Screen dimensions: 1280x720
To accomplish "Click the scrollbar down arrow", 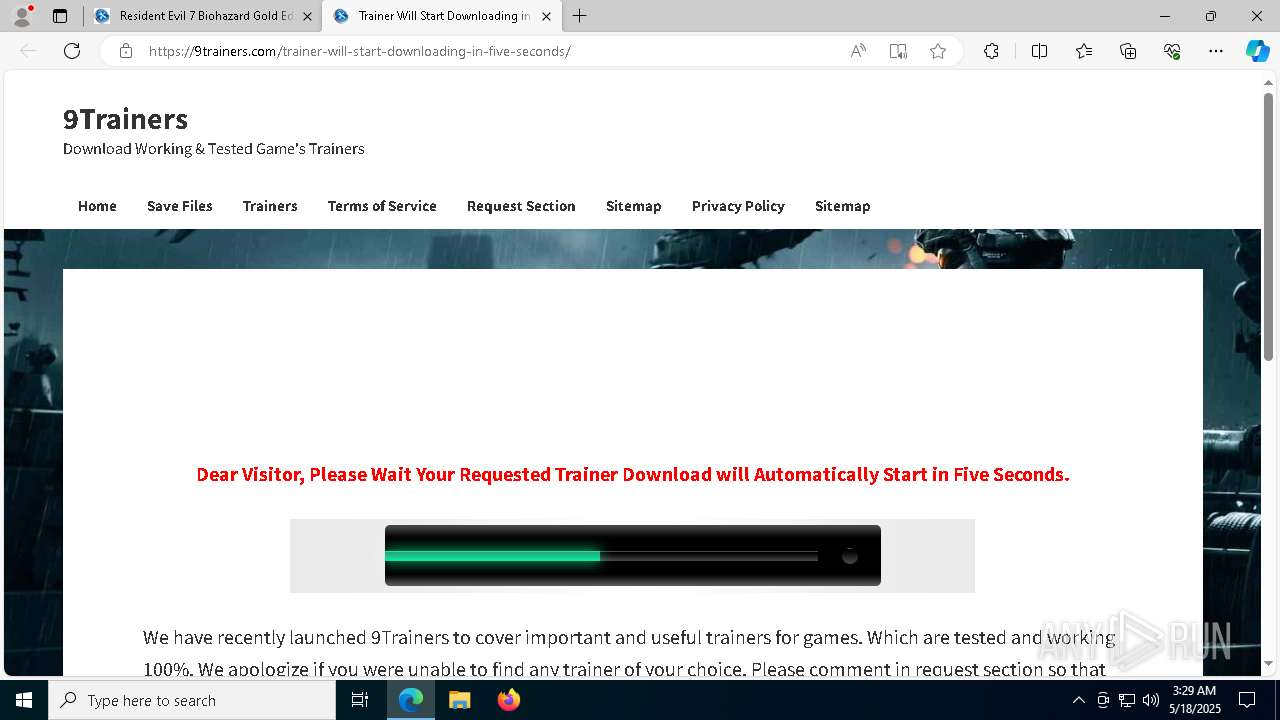I will tap(1268, 663).
